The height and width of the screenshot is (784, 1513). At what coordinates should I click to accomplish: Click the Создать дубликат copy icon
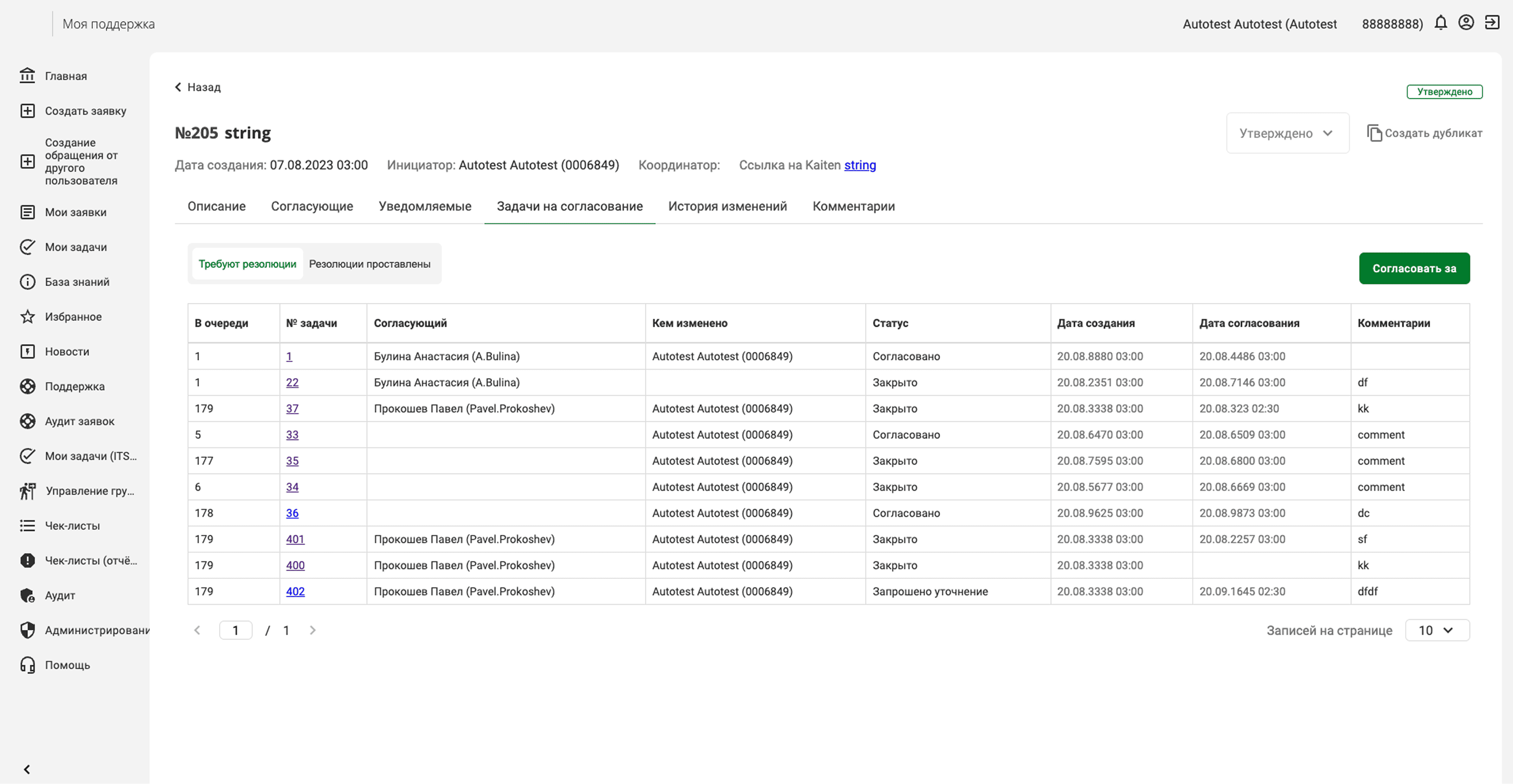click(x=1374, y=133)
